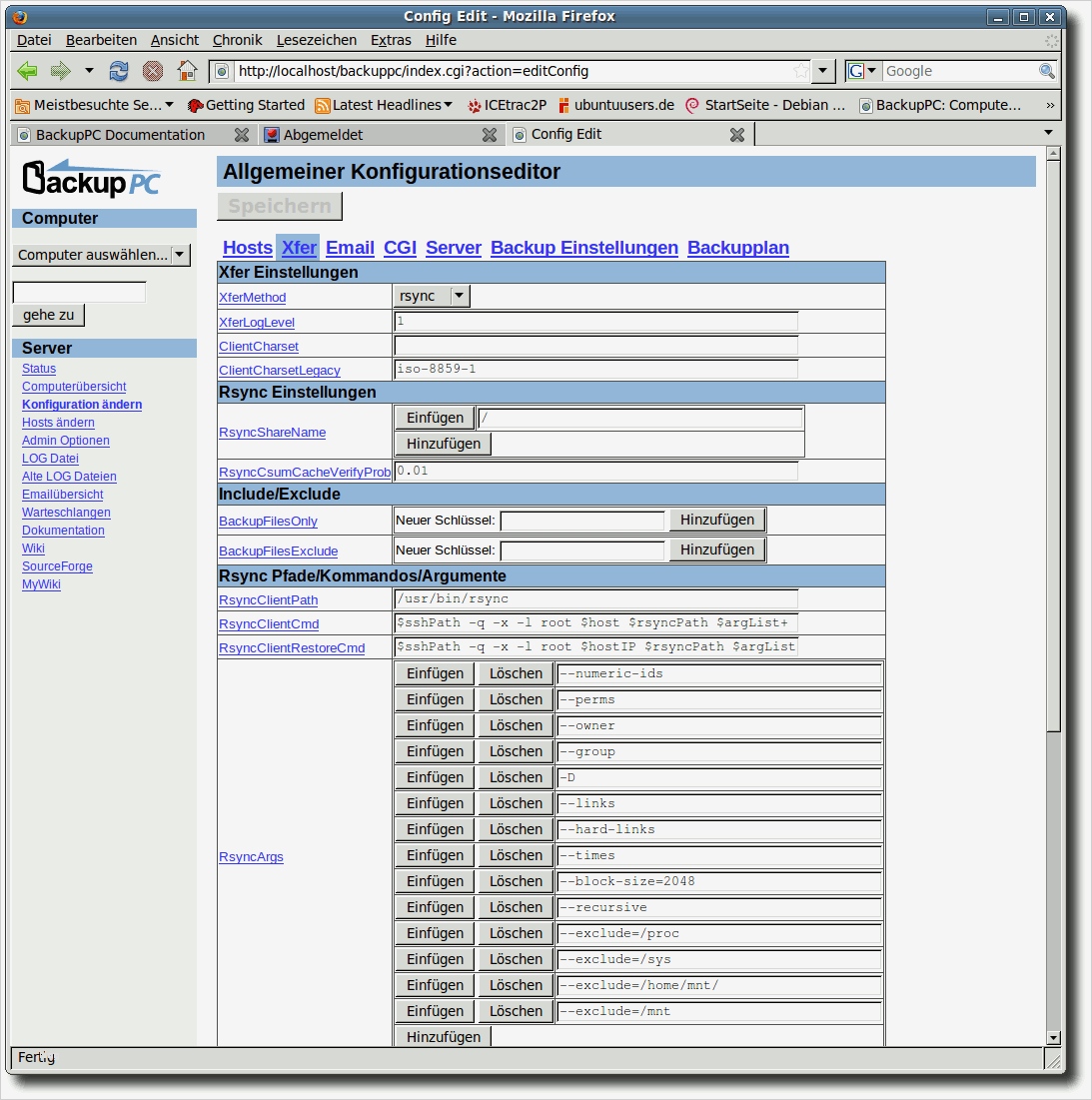
Task: Open the Warteschlangen link
Action: pos(66,513)
